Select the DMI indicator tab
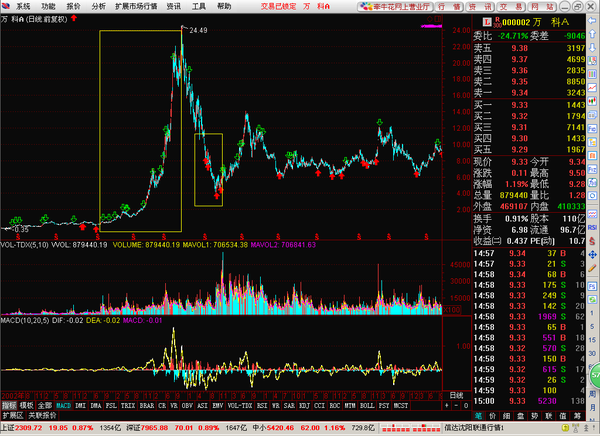Image resolution: width=600 pixels, height=436 pixels. coord(80,405)
